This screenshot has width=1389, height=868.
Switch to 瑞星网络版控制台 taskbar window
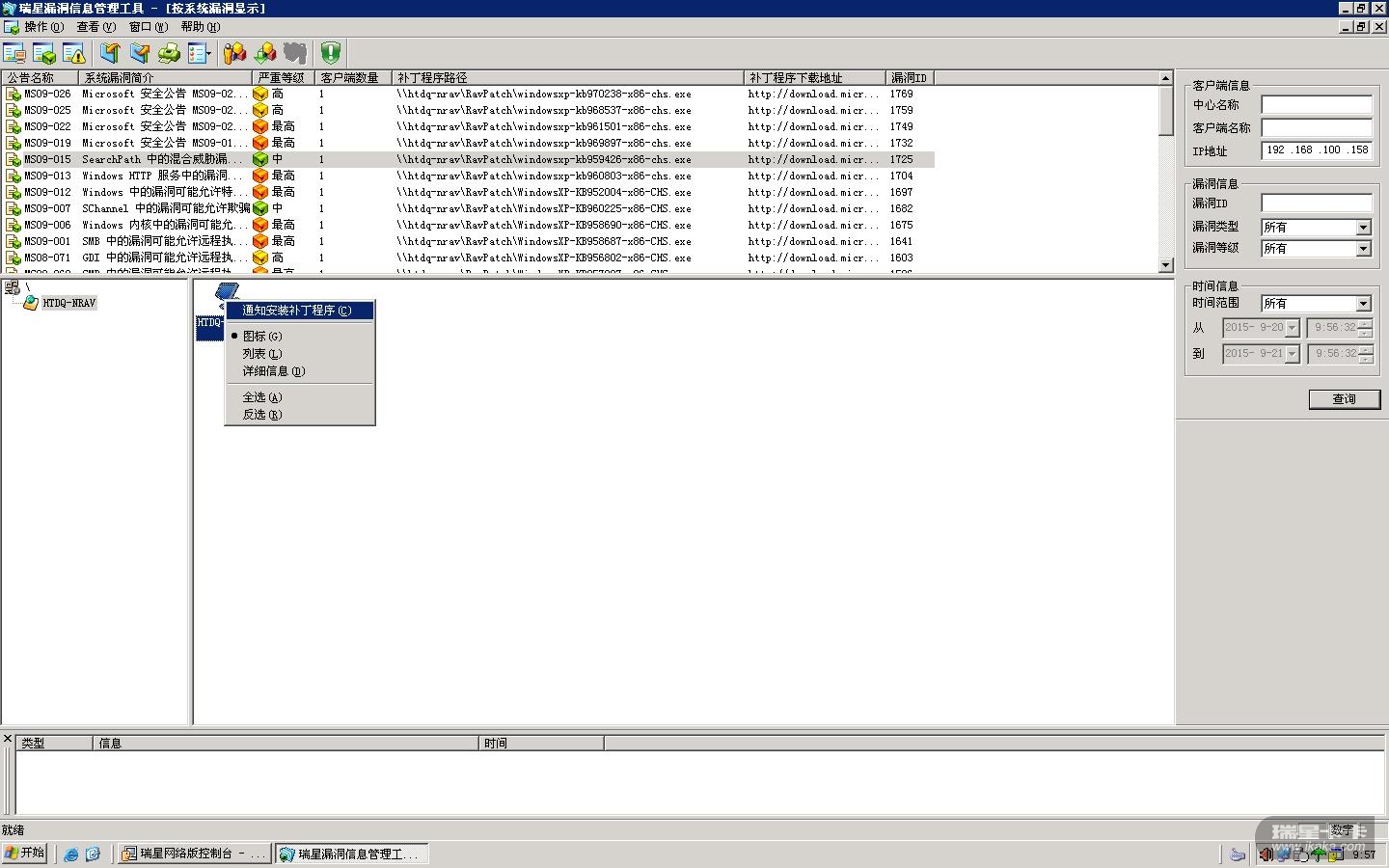[x=195, y=854]
